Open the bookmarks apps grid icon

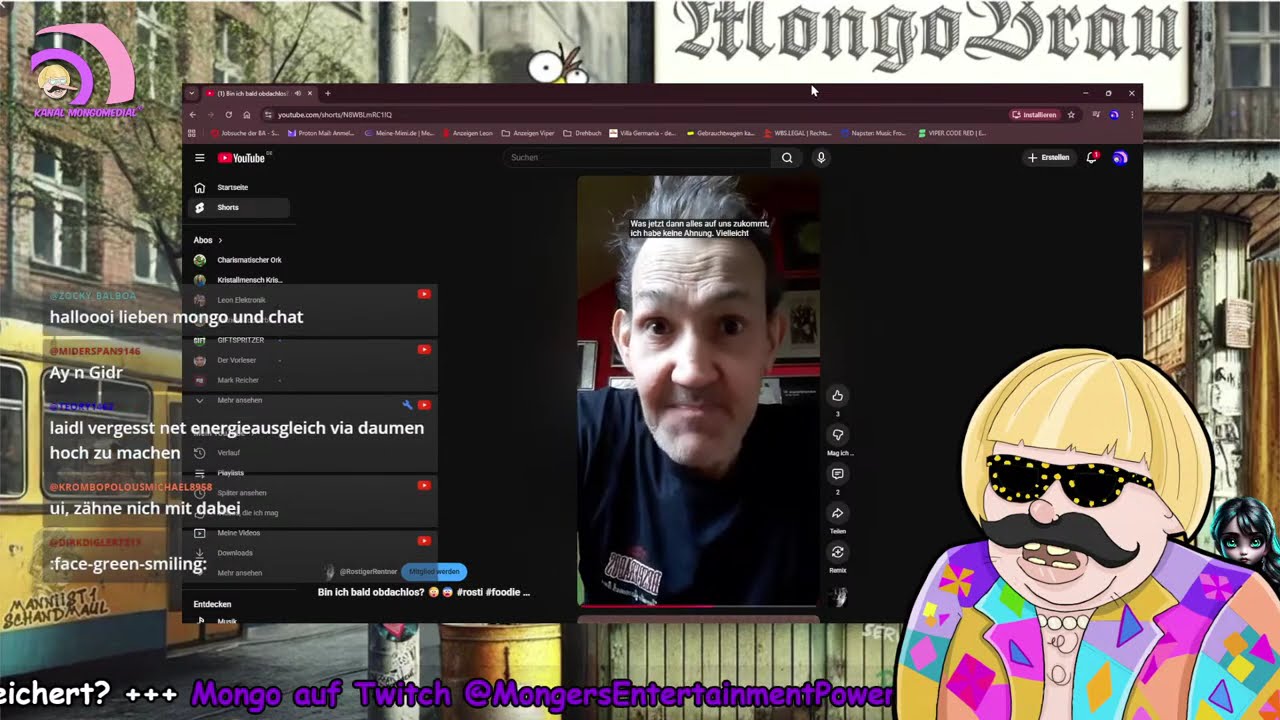pos(192,133)
